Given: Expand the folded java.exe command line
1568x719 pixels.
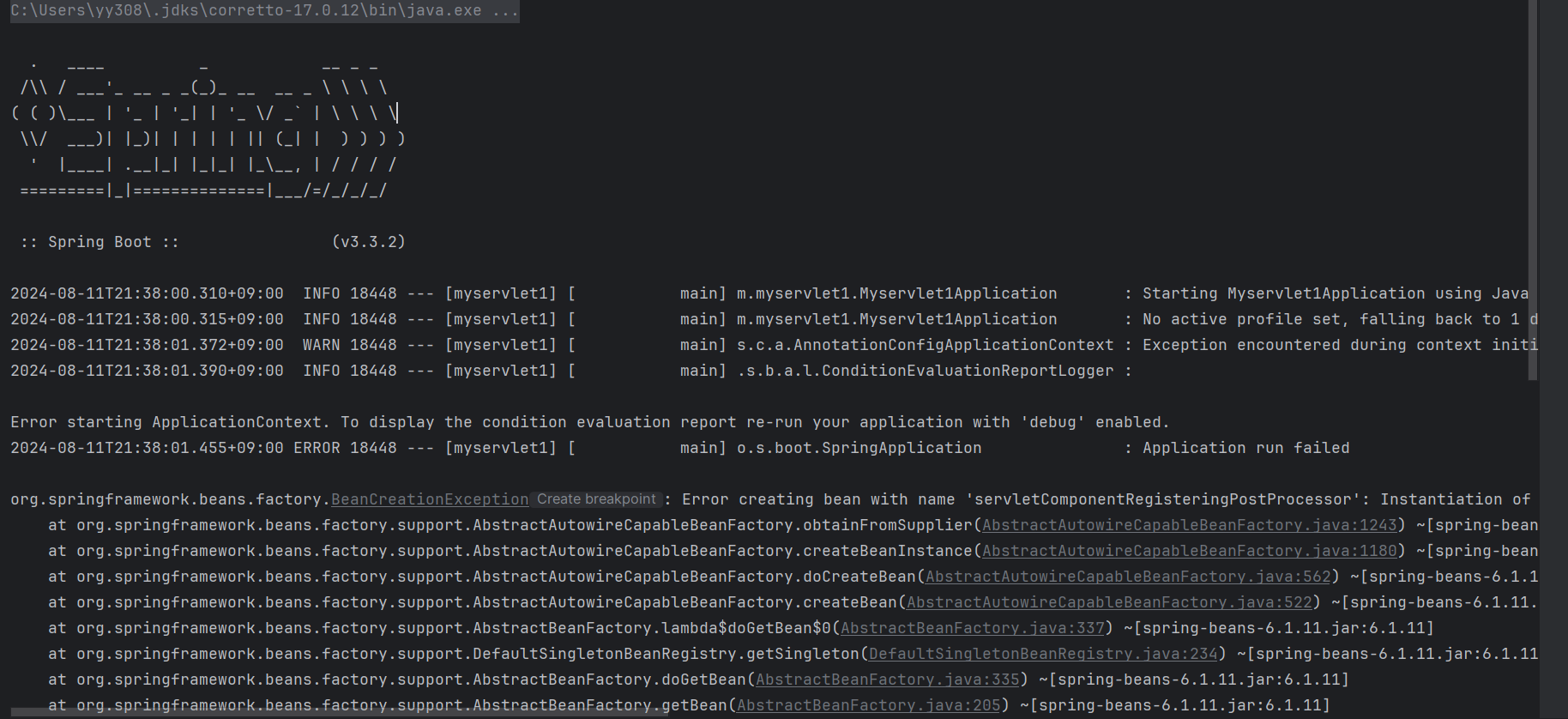Looking at the screenshot, I should pyautogui.click(x=264, y=11).
